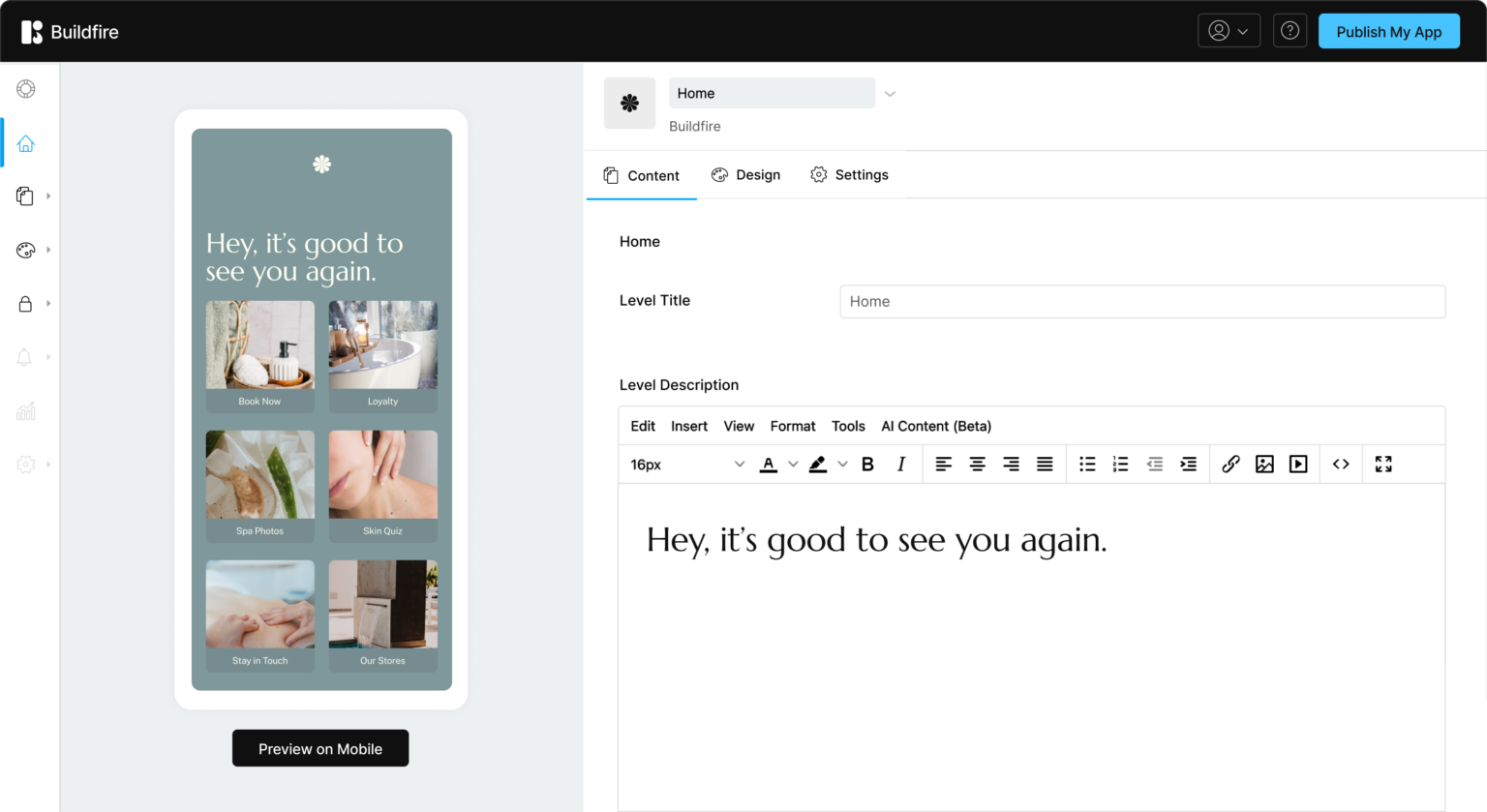The width and height of the screenshot is (1487, 812).
Task: Open source code view icon
Action: 1341,465
